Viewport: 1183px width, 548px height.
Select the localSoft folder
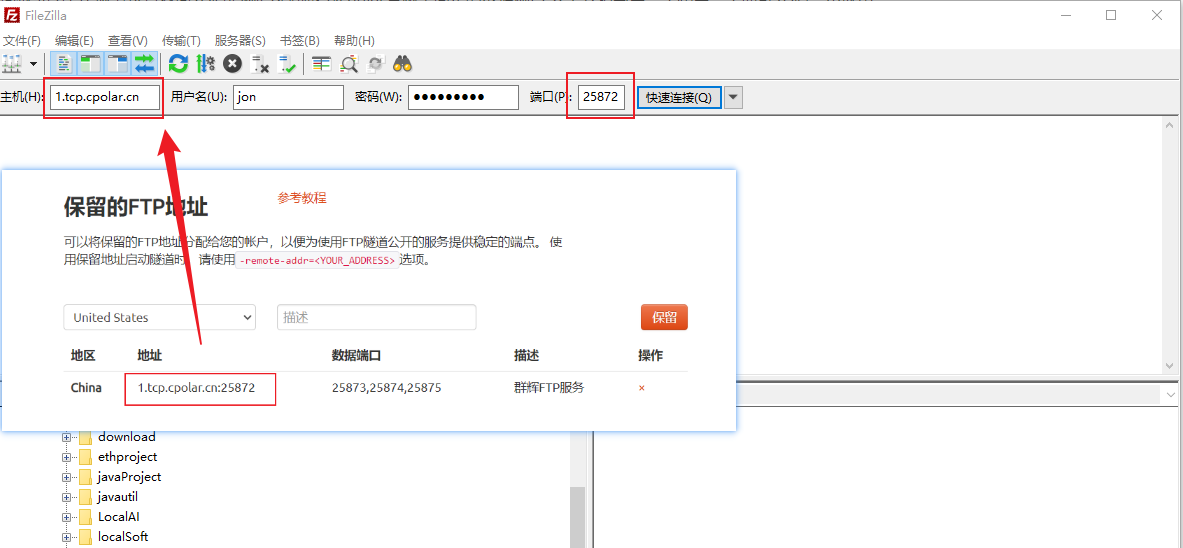[123, 537]
